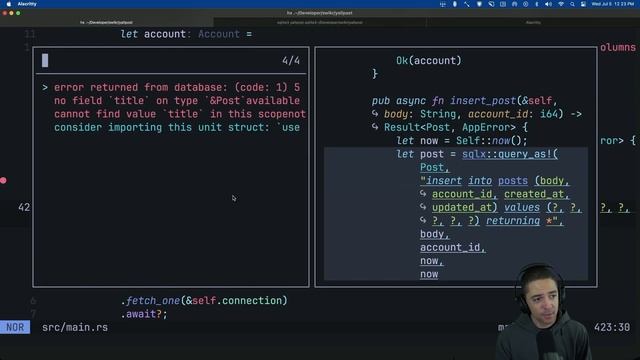Screen dimensions: 640x360
Task: Click 'insert_post' function name in preview
Action: coord(483,101)
